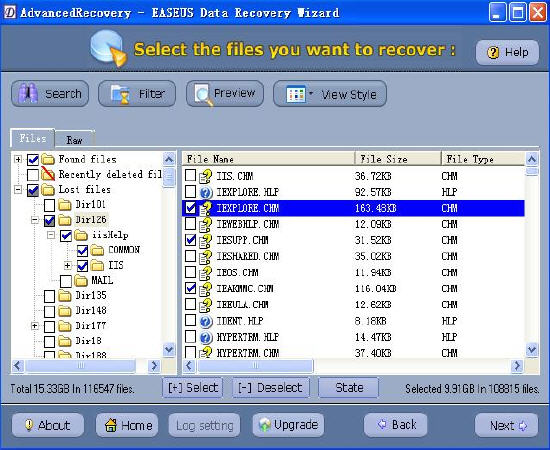Click the [-] Deselect button
550x450 pixels.
(270, 388)
